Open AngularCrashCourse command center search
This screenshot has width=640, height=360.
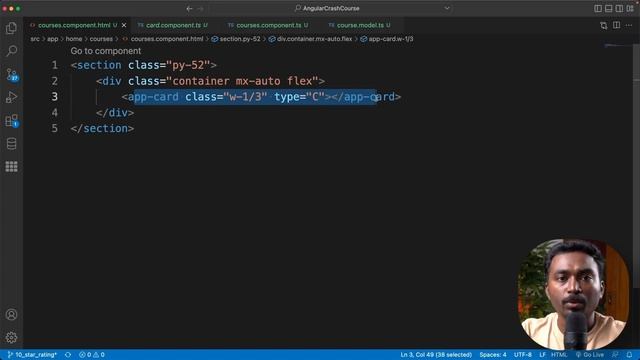click(327, 8)
